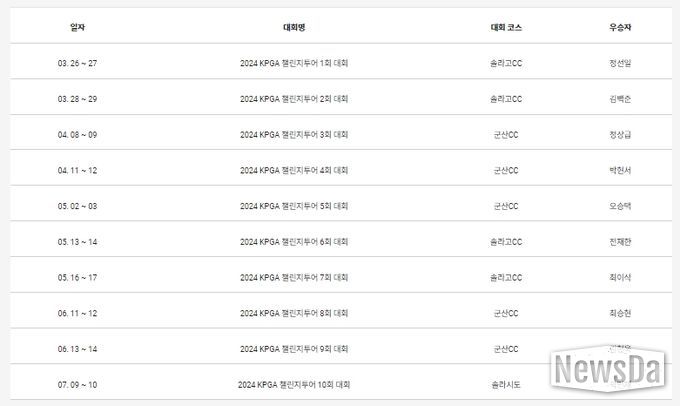Click winner name 김백준 in second row
The width and height of the screenshot is (680, 406).
tap(620, 99)
